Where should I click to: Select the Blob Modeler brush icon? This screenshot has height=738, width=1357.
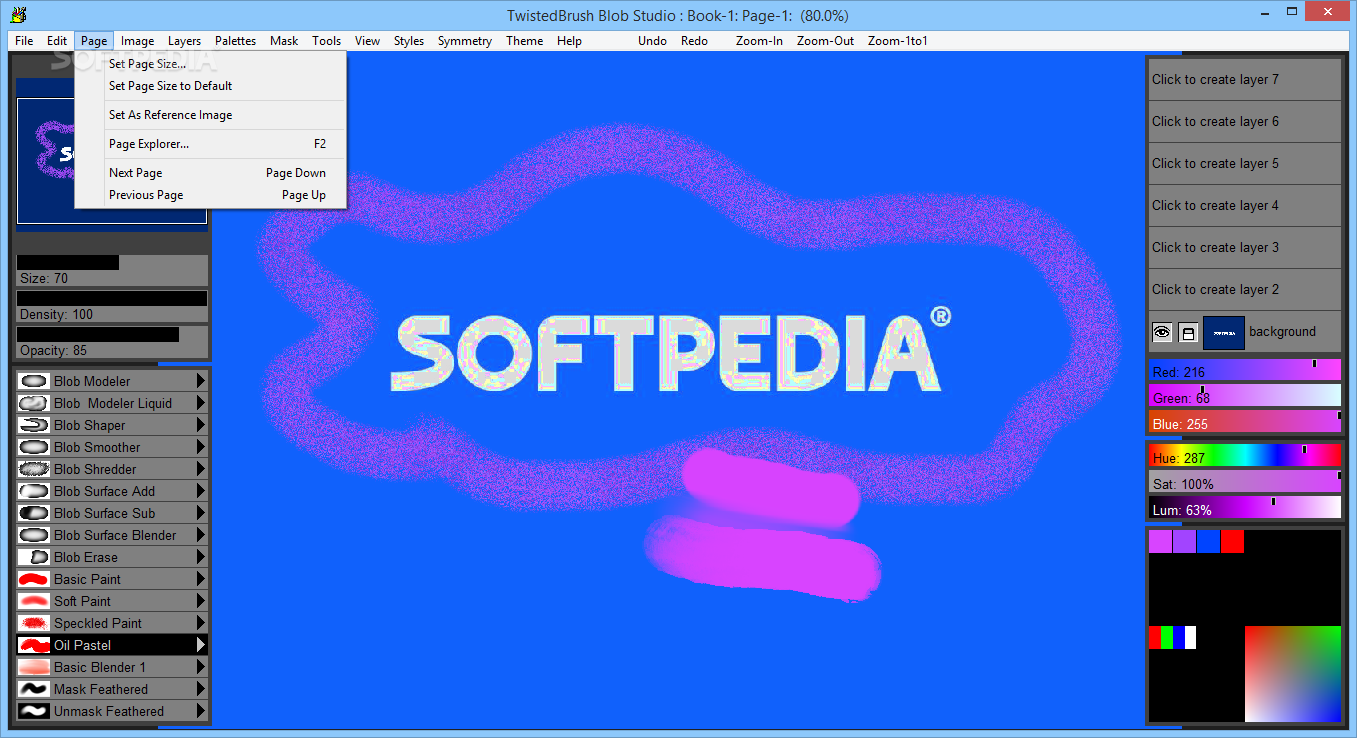34,381
